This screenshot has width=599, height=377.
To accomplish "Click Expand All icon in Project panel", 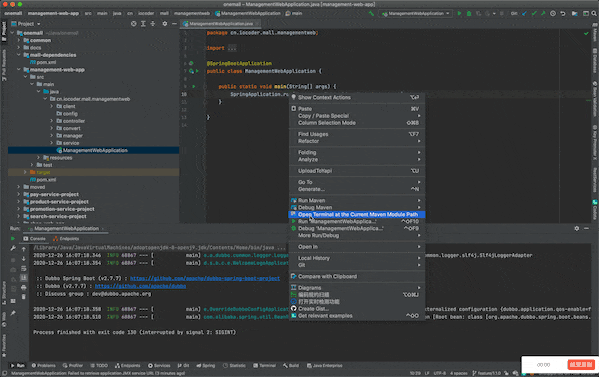I will click(143, 24).
